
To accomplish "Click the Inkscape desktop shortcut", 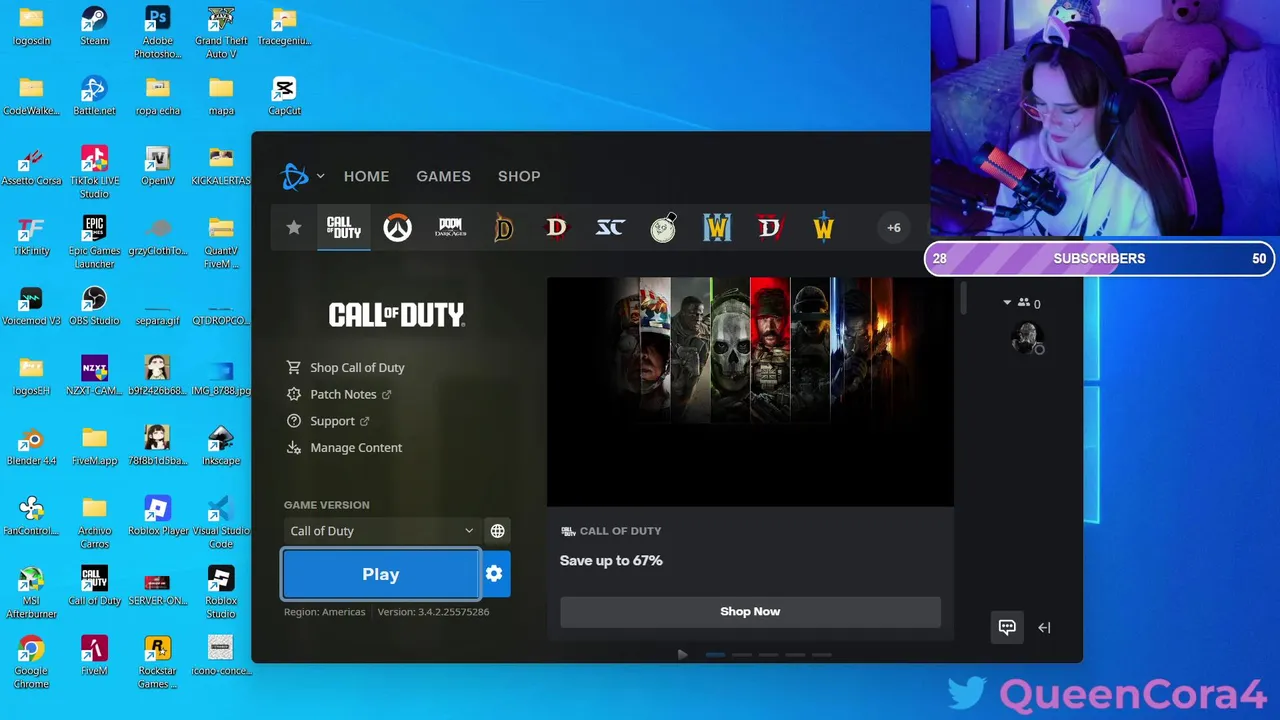I will pyautogui.click(x=221, y=446).
